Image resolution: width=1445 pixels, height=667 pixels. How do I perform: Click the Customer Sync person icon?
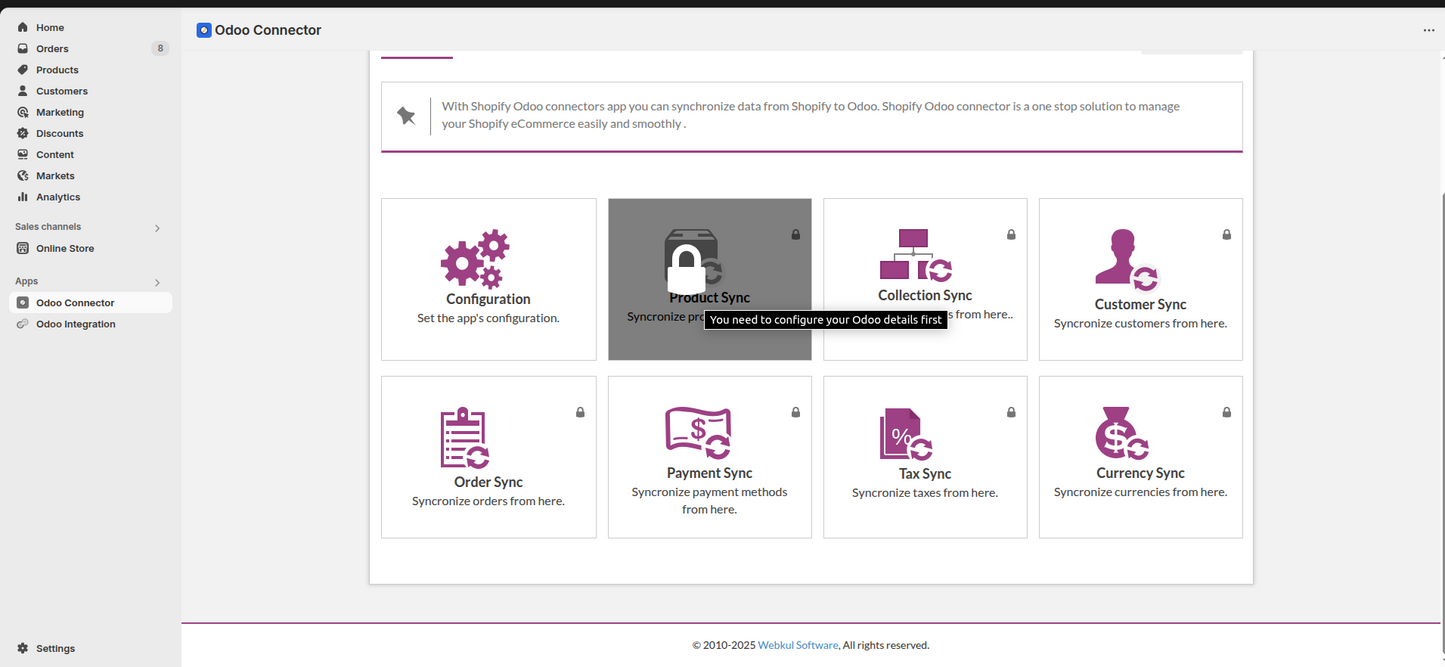[x=1127, y=260]
